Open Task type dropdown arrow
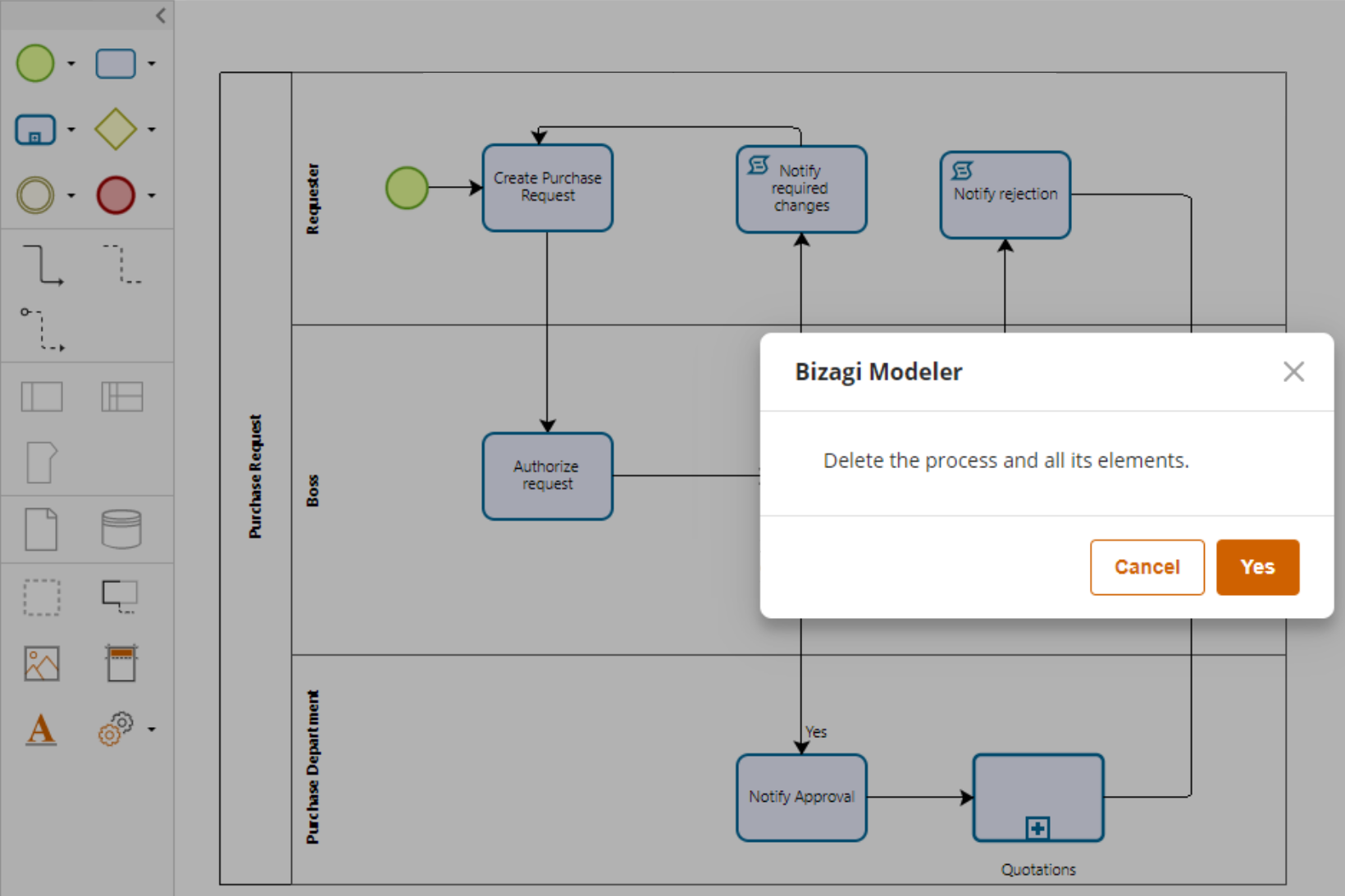Viewport: 1345px width, 896px height. point(152,63)
